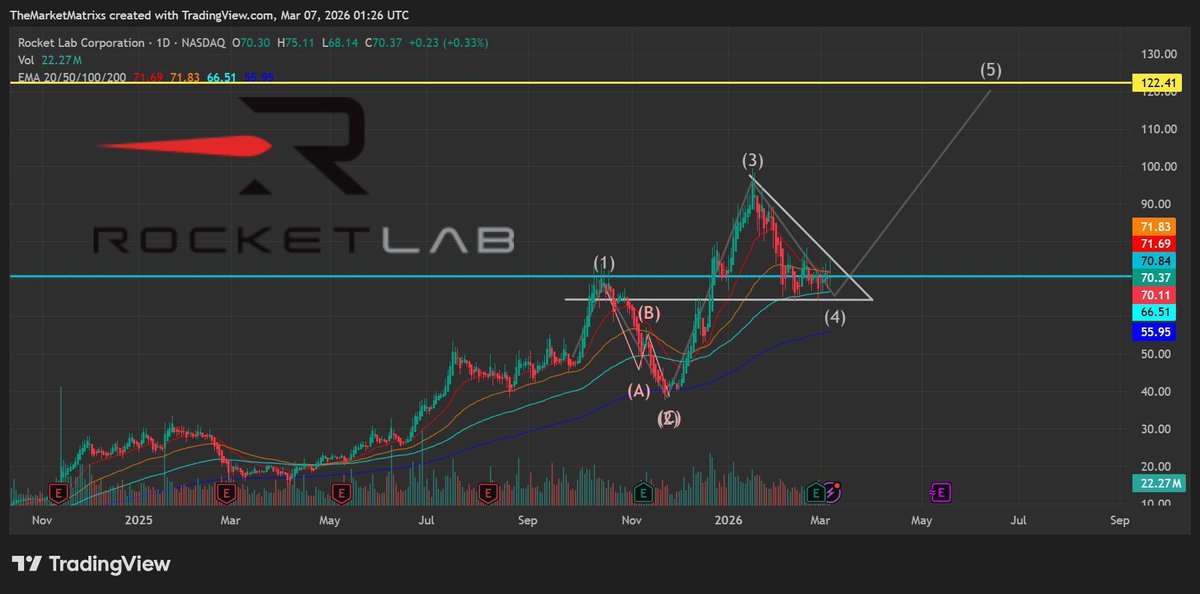
Task: Click the earnings marker nearest Nov 2024
Action: pyautogui.click(x=59, y=493)
